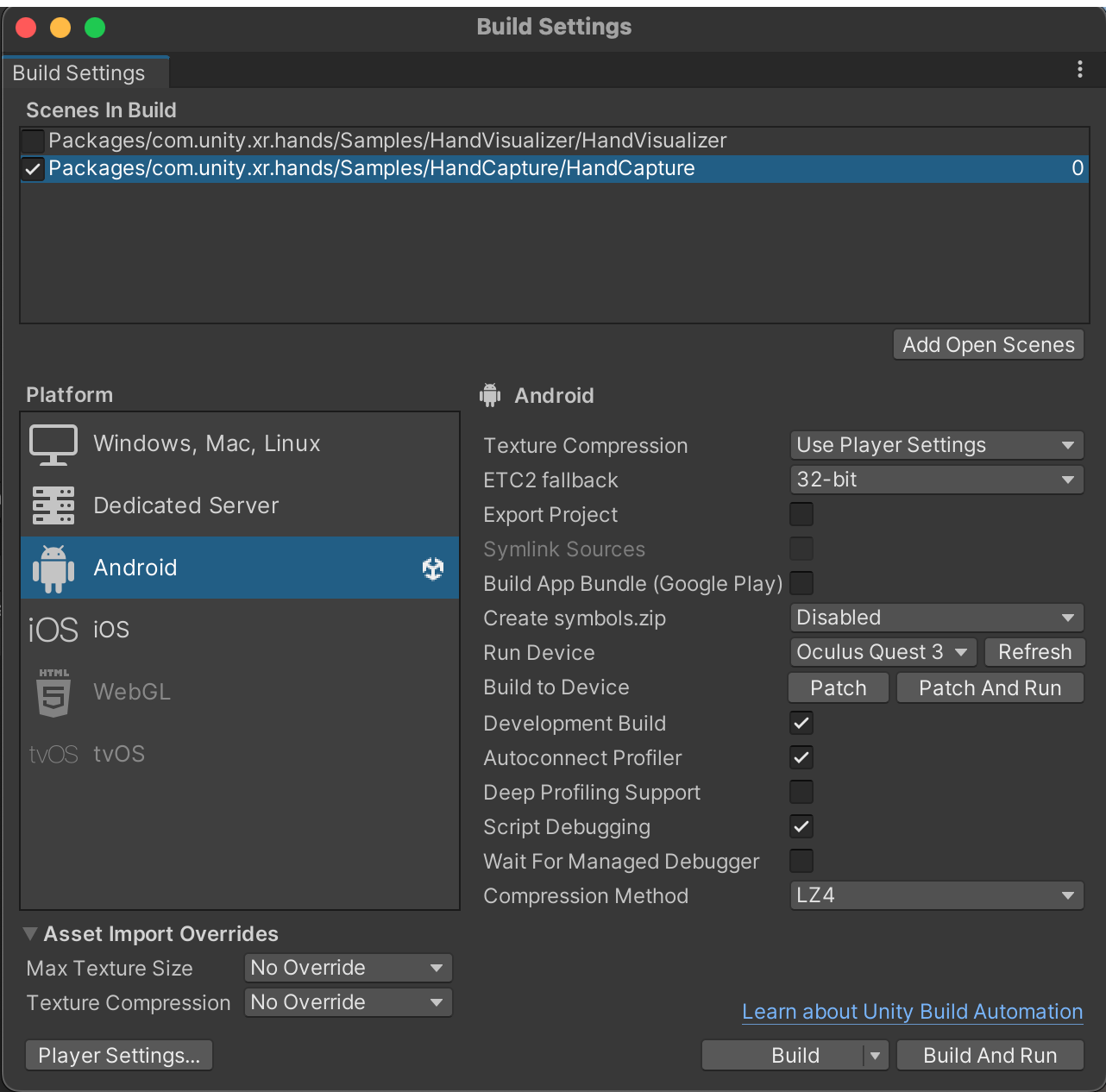
Task: Select the iOS platform icon
Action: point(53,630)
